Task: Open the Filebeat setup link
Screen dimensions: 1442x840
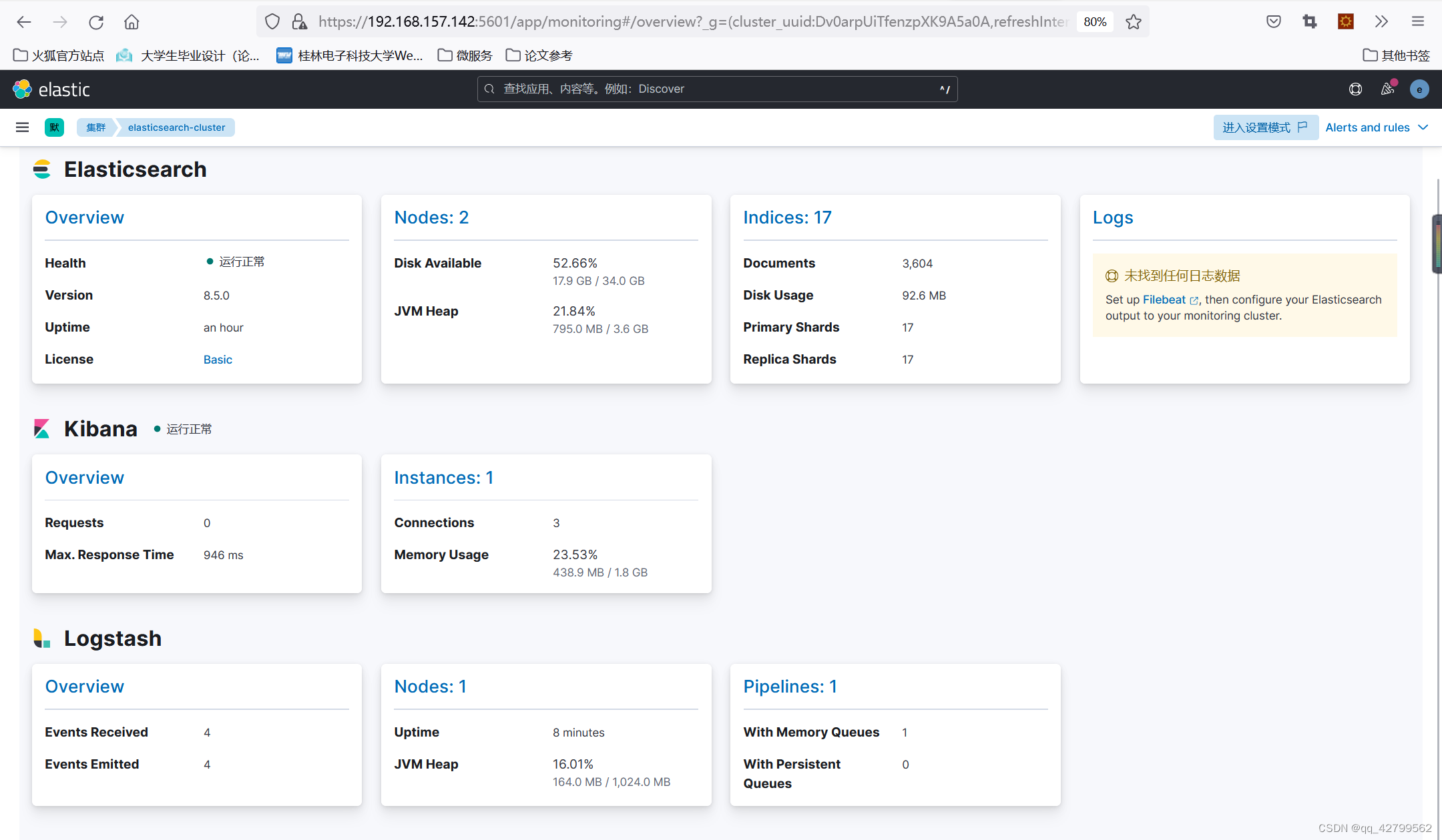Action: point(1164,300)
